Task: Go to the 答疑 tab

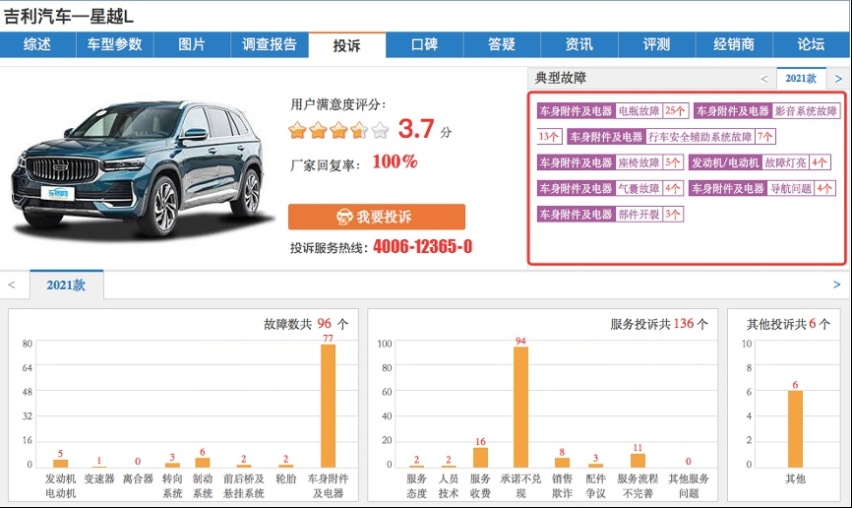Action: (502, 45)
